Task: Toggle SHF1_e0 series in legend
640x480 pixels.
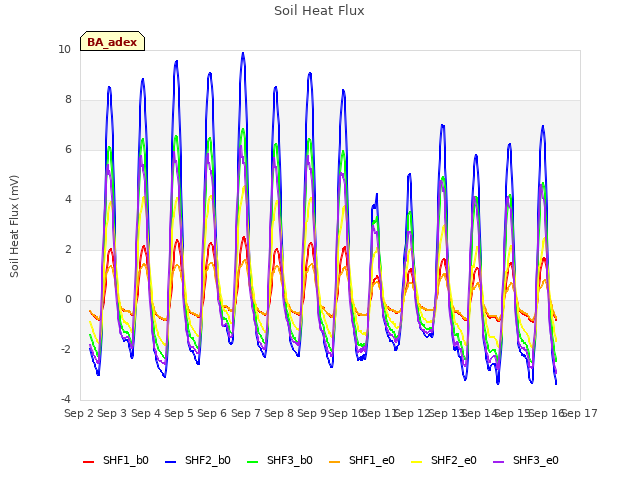Action: pyautogui.click(x=362, y=461)
